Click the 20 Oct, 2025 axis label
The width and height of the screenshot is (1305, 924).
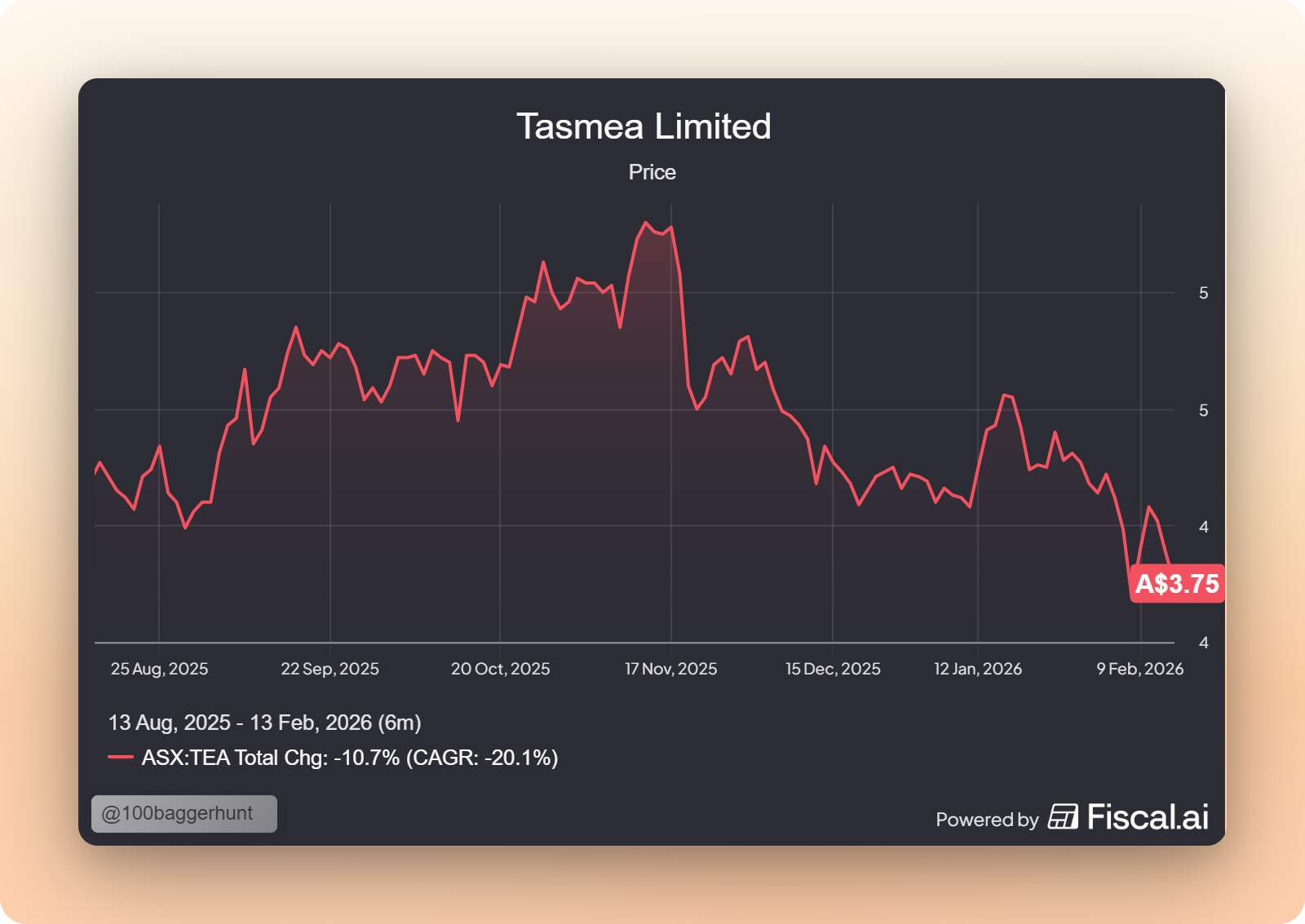click(500, 669)
